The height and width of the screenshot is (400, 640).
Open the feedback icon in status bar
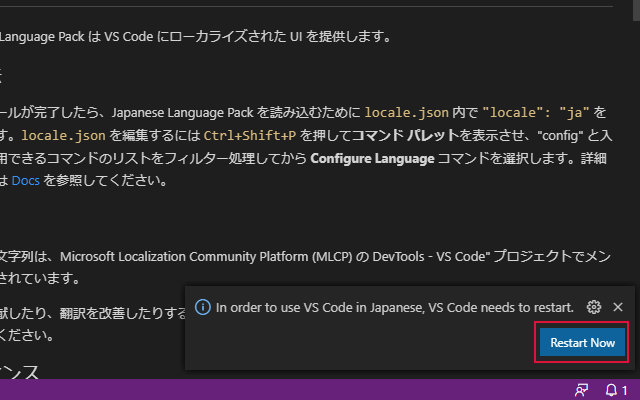pyautogui.click(x=581, y=390)
